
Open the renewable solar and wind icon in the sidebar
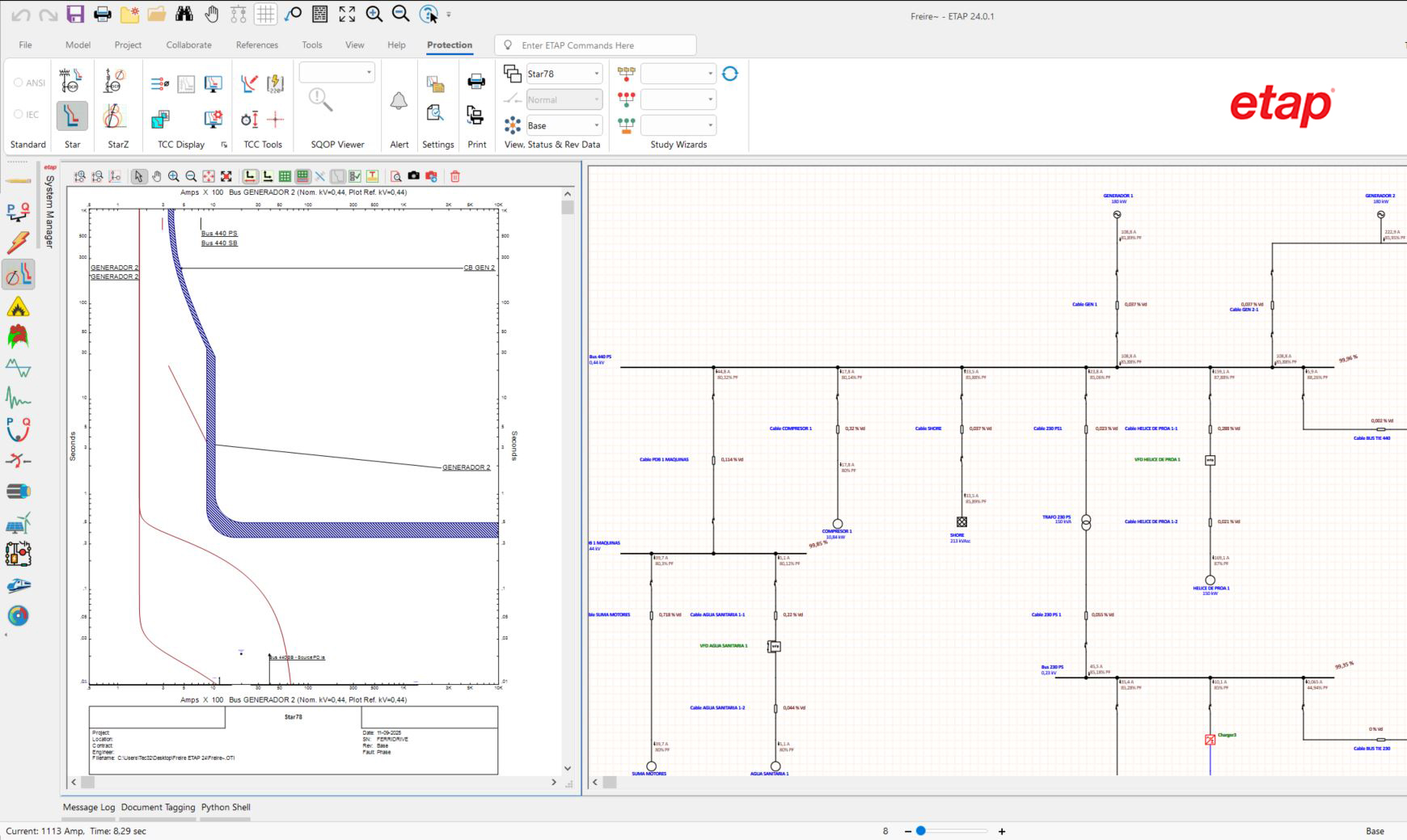18,523
